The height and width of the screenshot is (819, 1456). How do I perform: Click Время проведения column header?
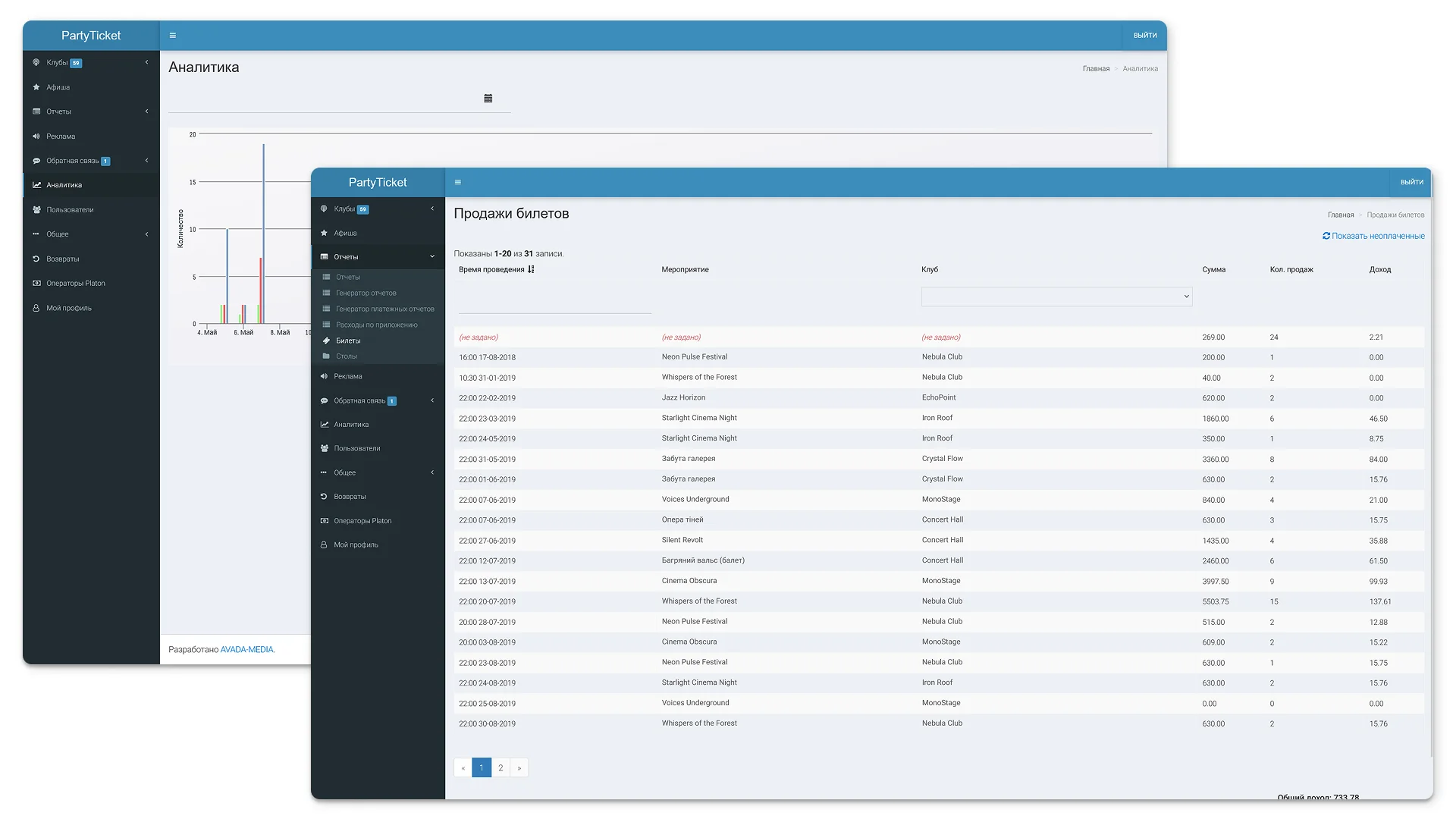pos(491,270)
